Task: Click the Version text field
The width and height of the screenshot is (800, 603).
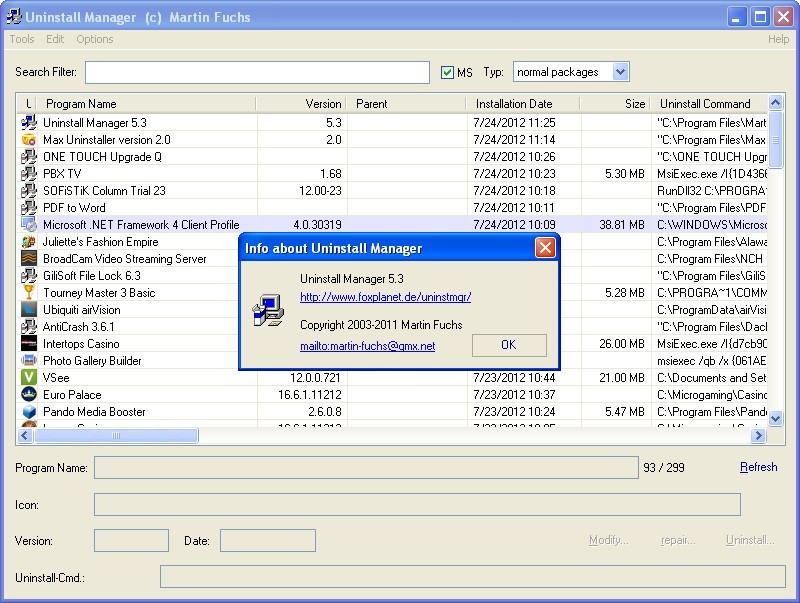Action: [131, 540]
